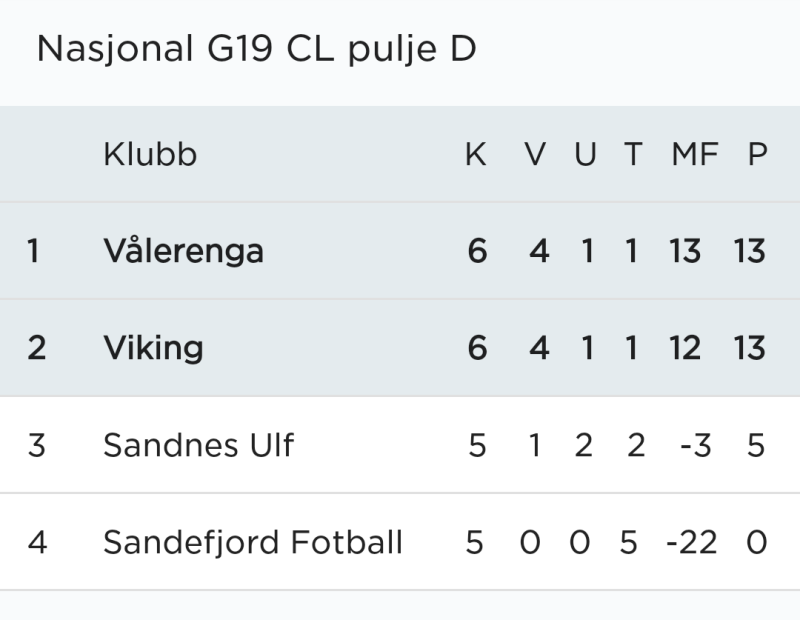
Task: Click Viking's goal difference value 12
Action: pos(686,348)
